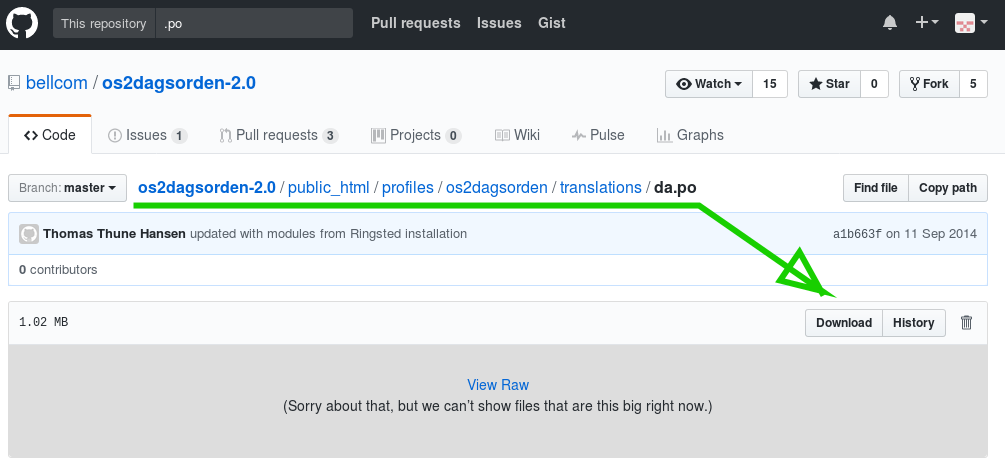This screenshot has width=1005, height=472.
Task: Open the View Raw link
Action: (x=498, y=385)
